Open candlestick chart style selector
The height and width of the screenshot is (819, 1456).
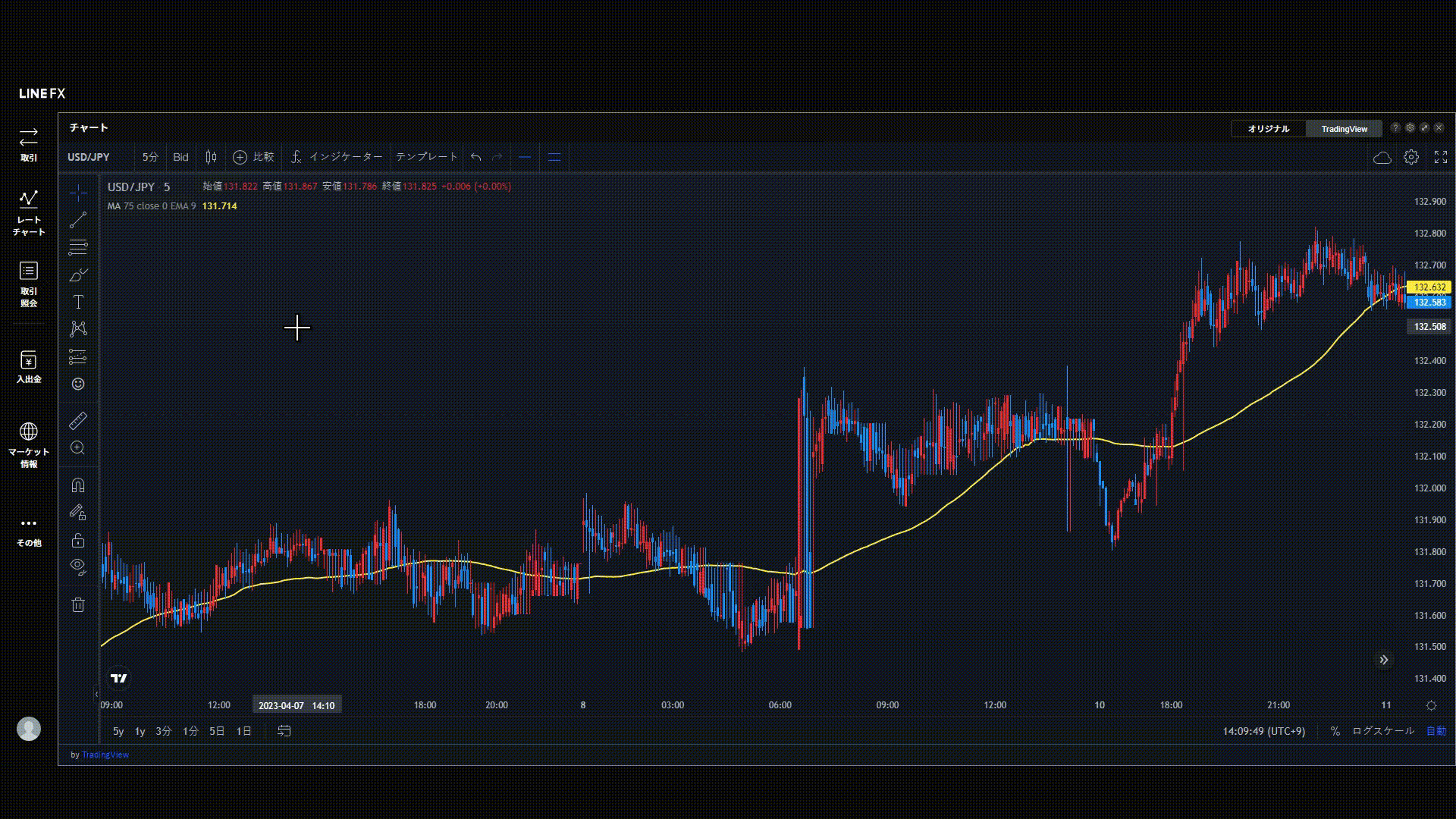(x=211, y=157)
